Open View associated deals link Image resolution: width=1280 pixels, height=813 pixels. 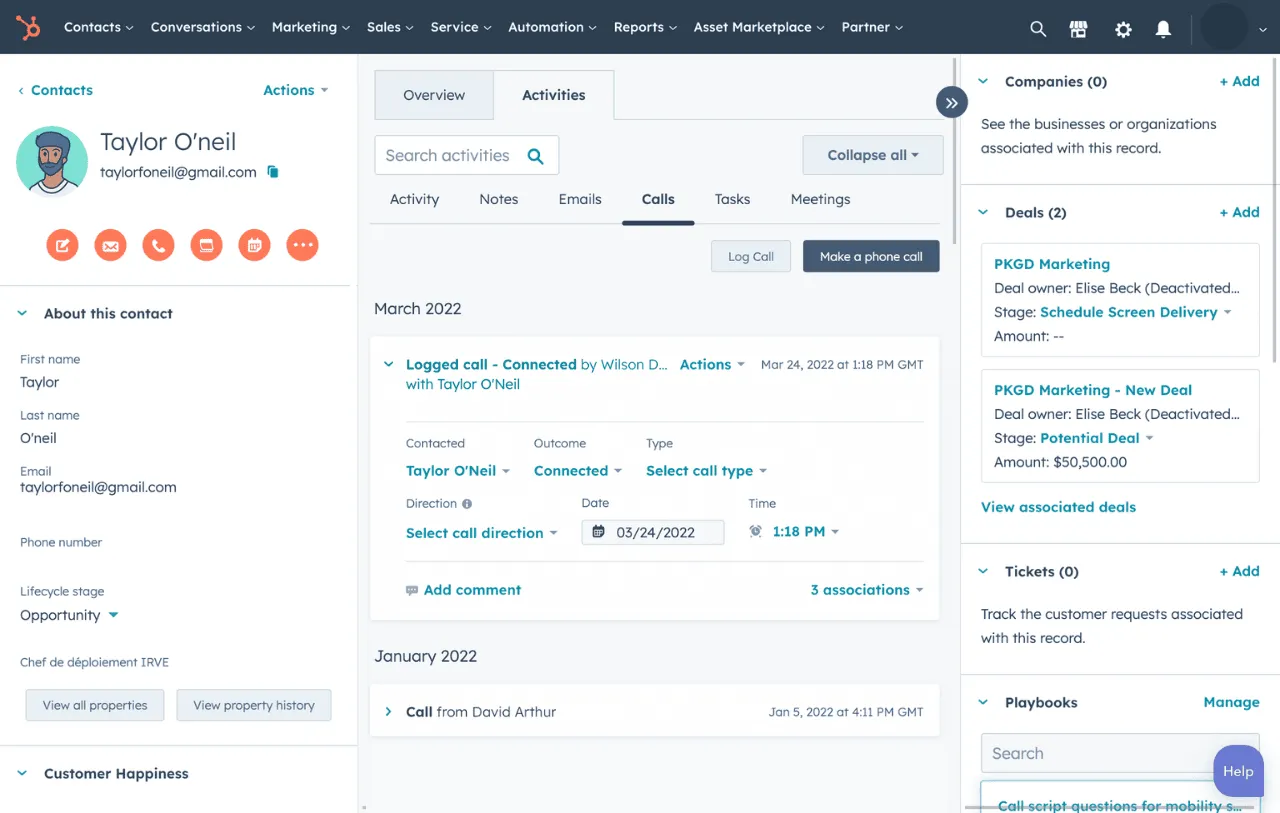(x=1058, y=507)
